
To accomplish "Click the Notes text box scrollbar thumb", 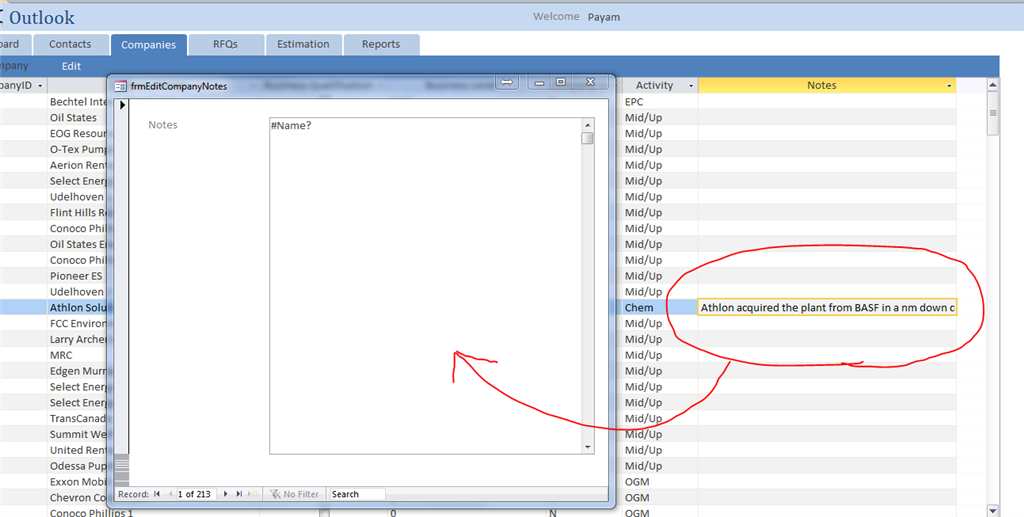I will pyautogui.click(x=588, y=138).
